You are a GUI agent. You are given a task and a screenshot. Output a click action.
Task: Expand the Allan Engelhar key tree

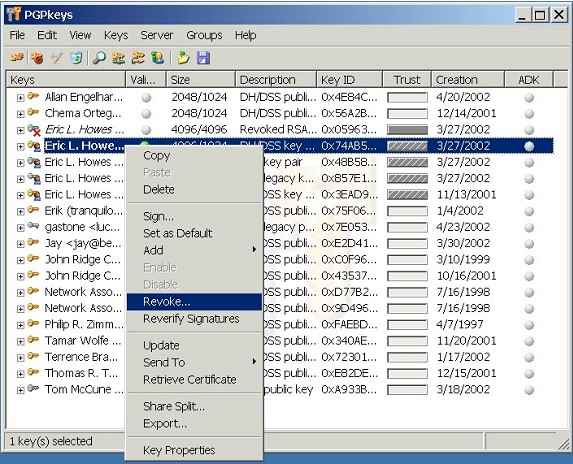(x=20, y=98)
